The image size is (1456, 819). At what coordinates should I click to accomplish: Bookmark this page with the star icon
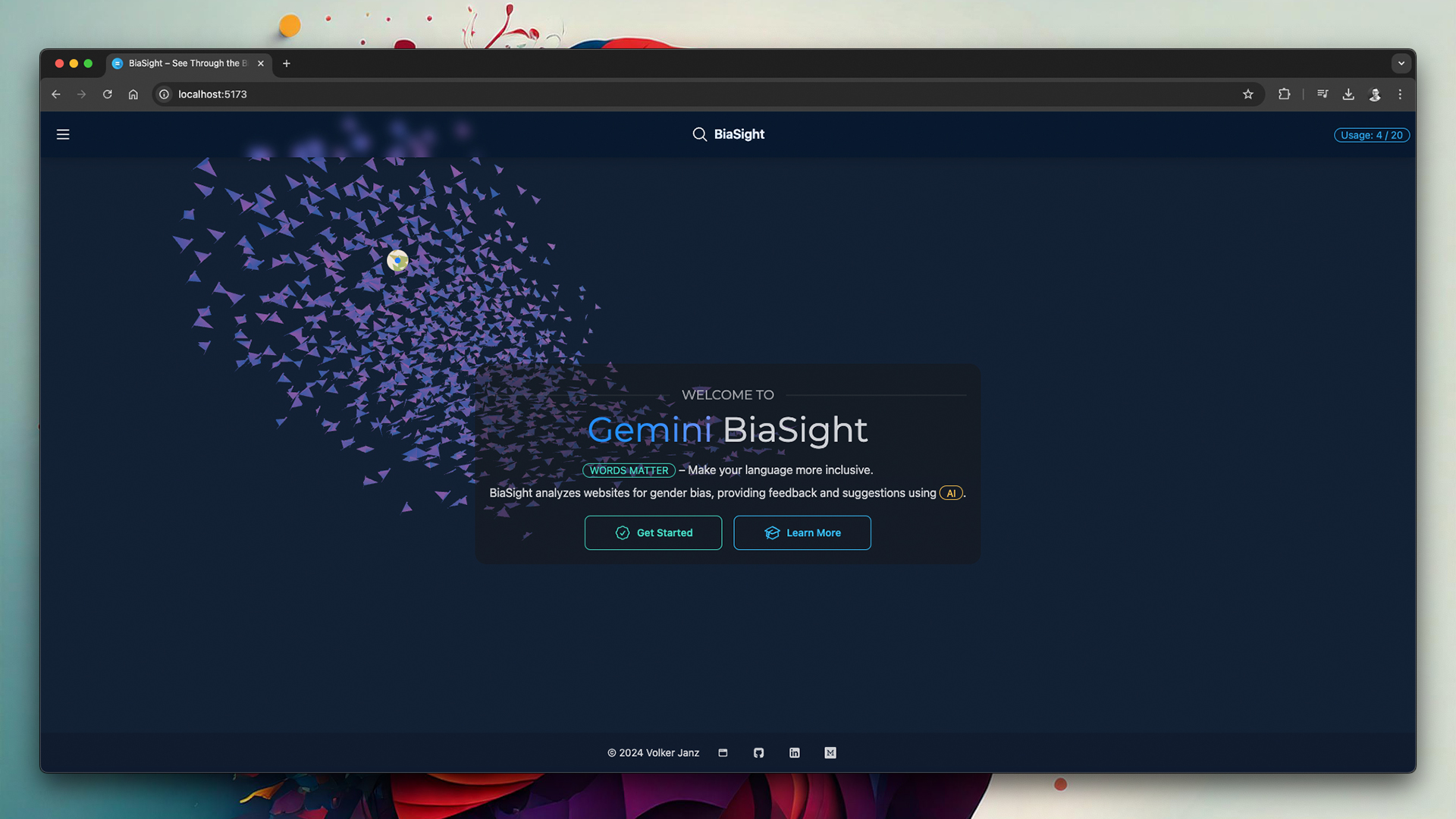[1248, 94]
